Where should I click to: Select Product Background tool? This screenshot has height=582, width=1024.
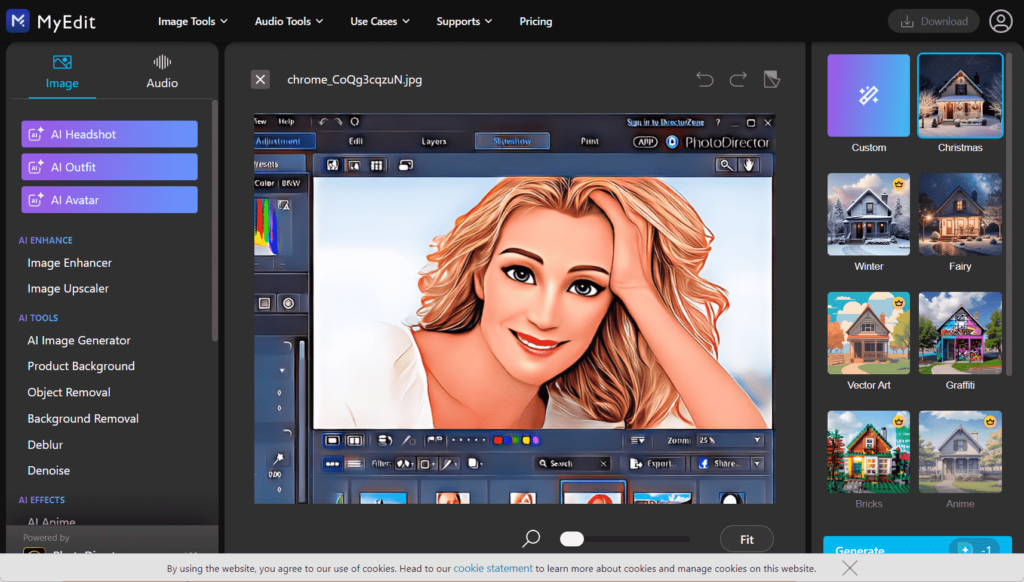tap(81, 366)
